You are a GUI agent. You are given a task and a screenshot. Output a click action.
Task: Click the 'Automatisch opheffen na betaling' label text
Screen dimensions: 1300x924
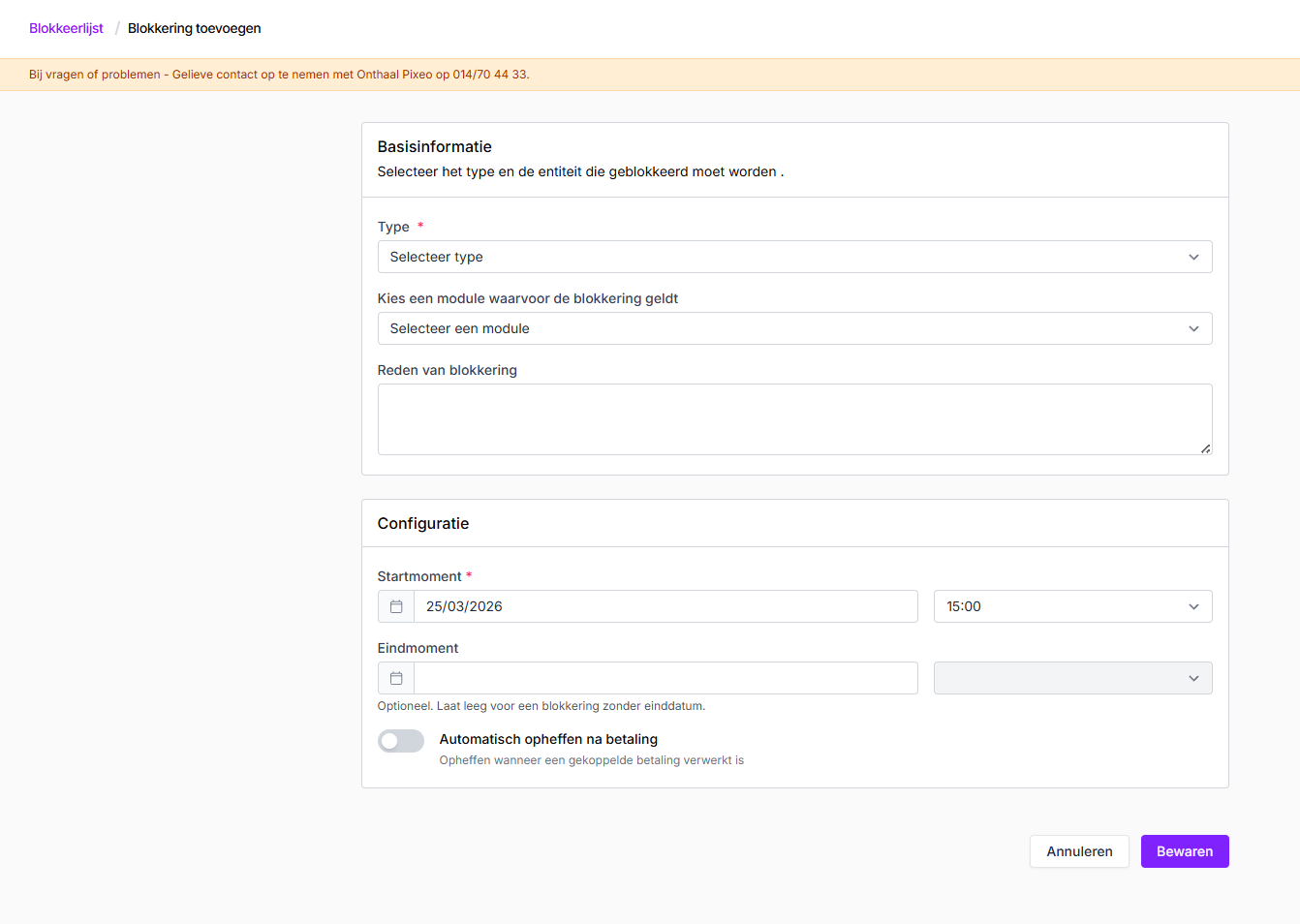coord(548,739)
